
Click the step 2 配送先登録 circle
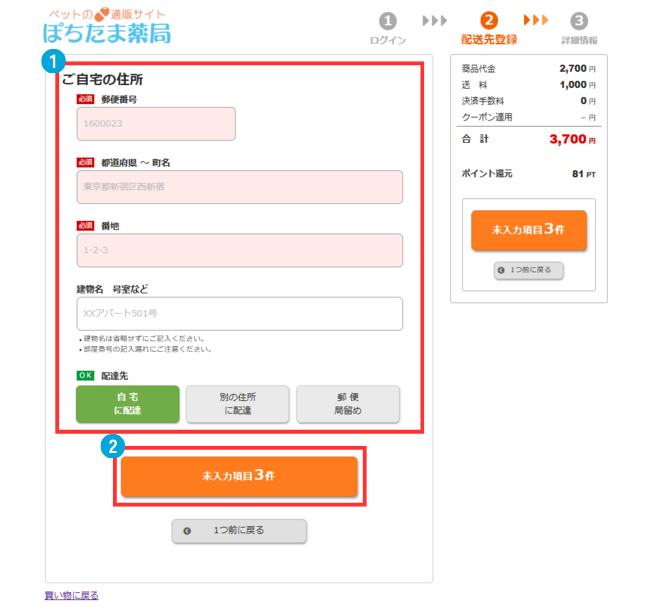click(488, 20)
